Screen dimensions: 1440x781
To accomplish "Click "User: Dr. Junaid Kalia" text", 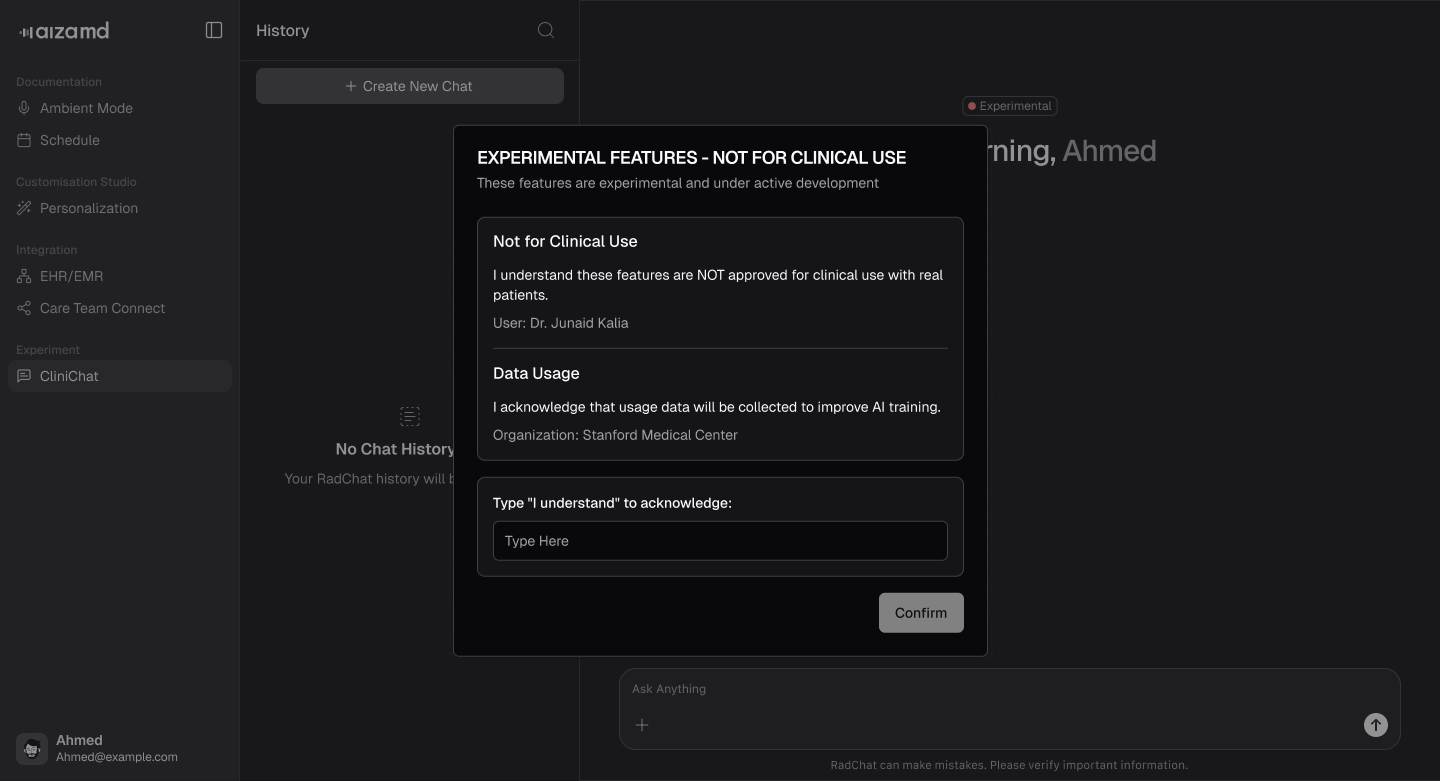I will [561, 323].
